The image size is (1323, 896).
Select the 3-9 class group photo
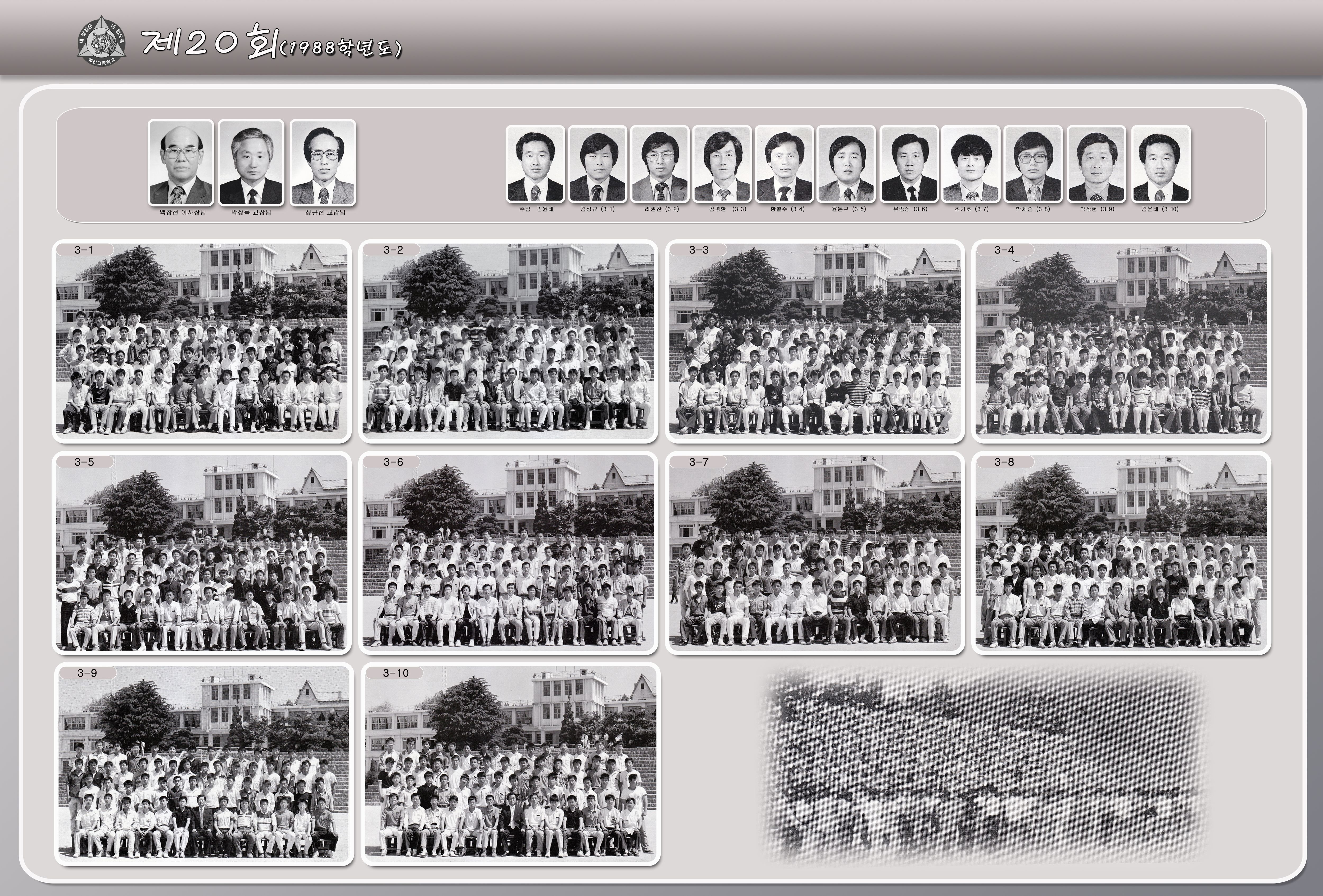click(x=204, y=764)
